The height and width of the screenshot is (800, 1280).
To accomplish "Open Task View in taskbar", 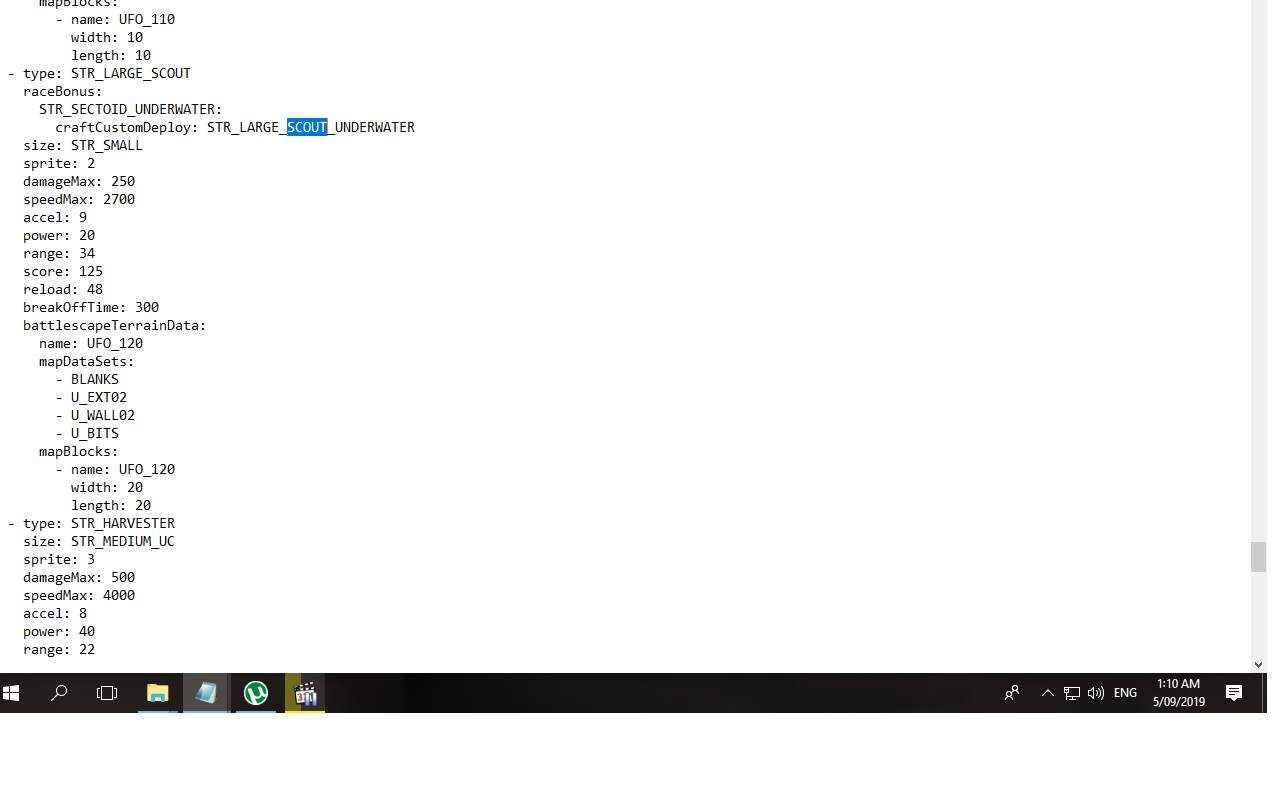I will coord(107,692).
